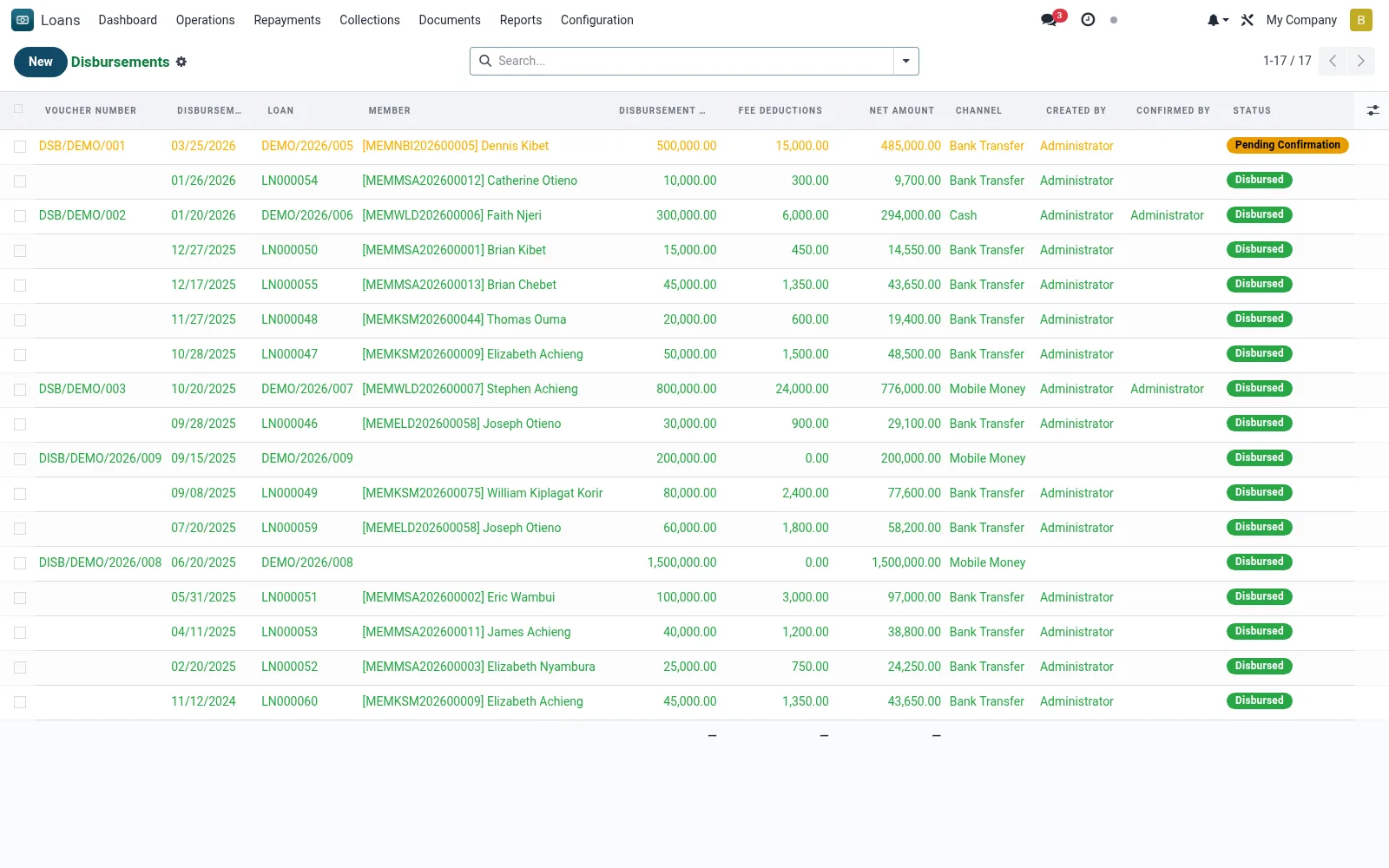Image resolution: width=1389 pixels, height=868 pixels.
Task: Go to the next page arrow
Action: pos(1360,61)
